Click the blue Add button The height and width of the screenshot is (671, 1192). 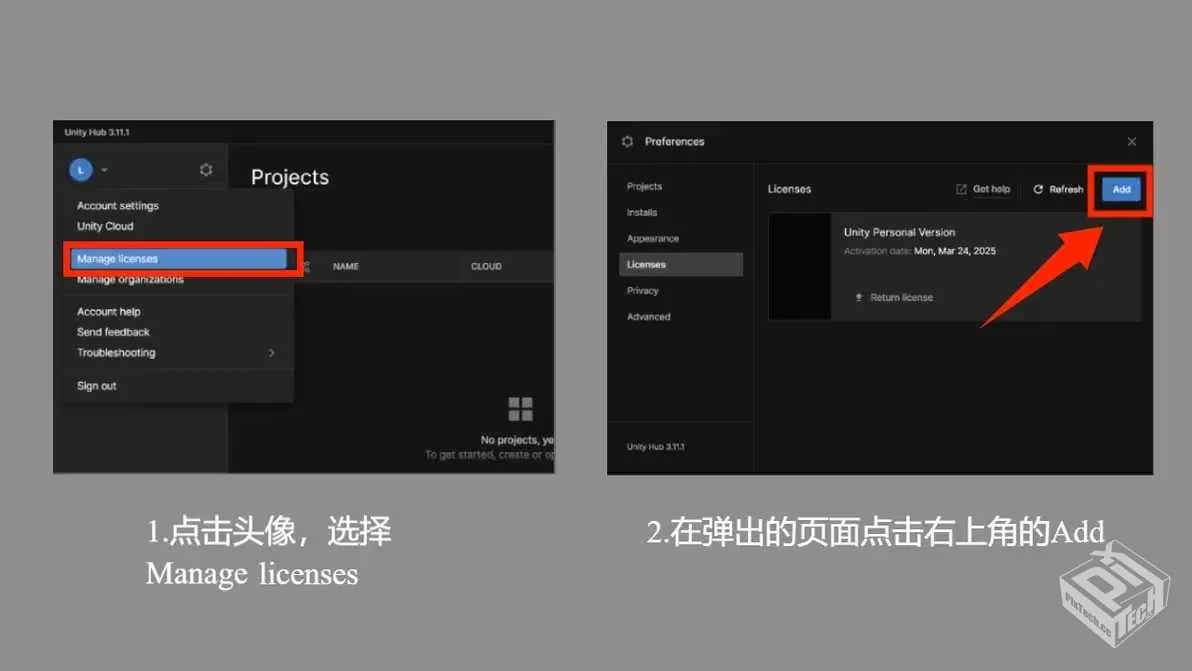tap(1121, 189)
